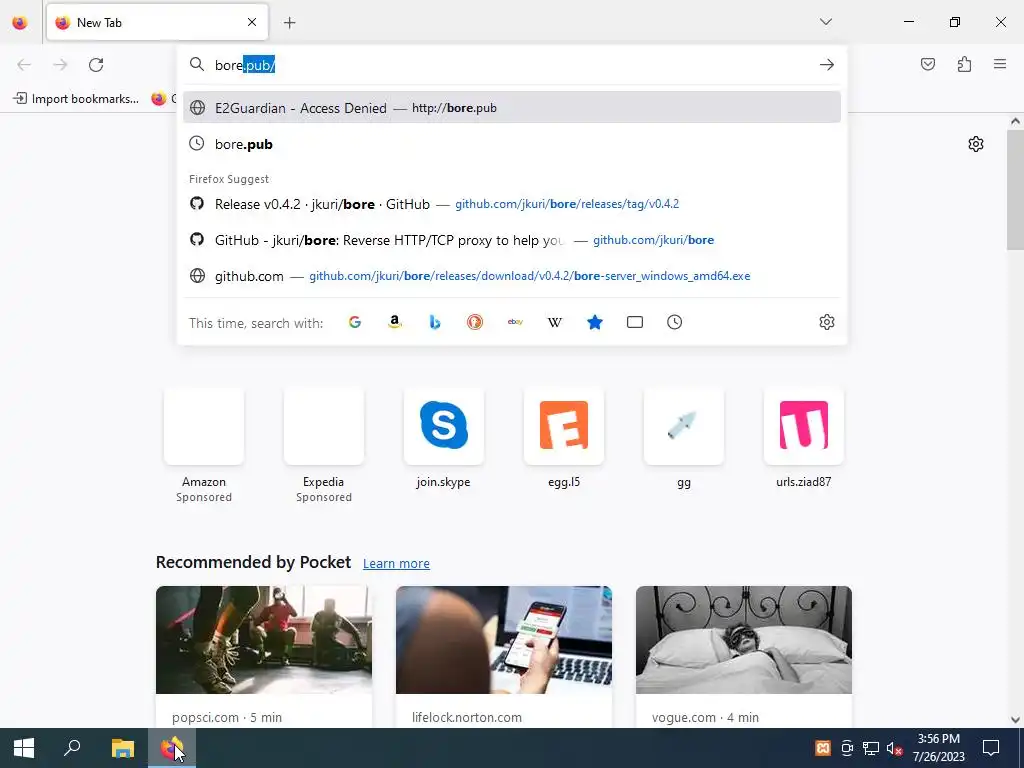Click muted volume tray icon

pyautogui.click(x=895, y=748)
